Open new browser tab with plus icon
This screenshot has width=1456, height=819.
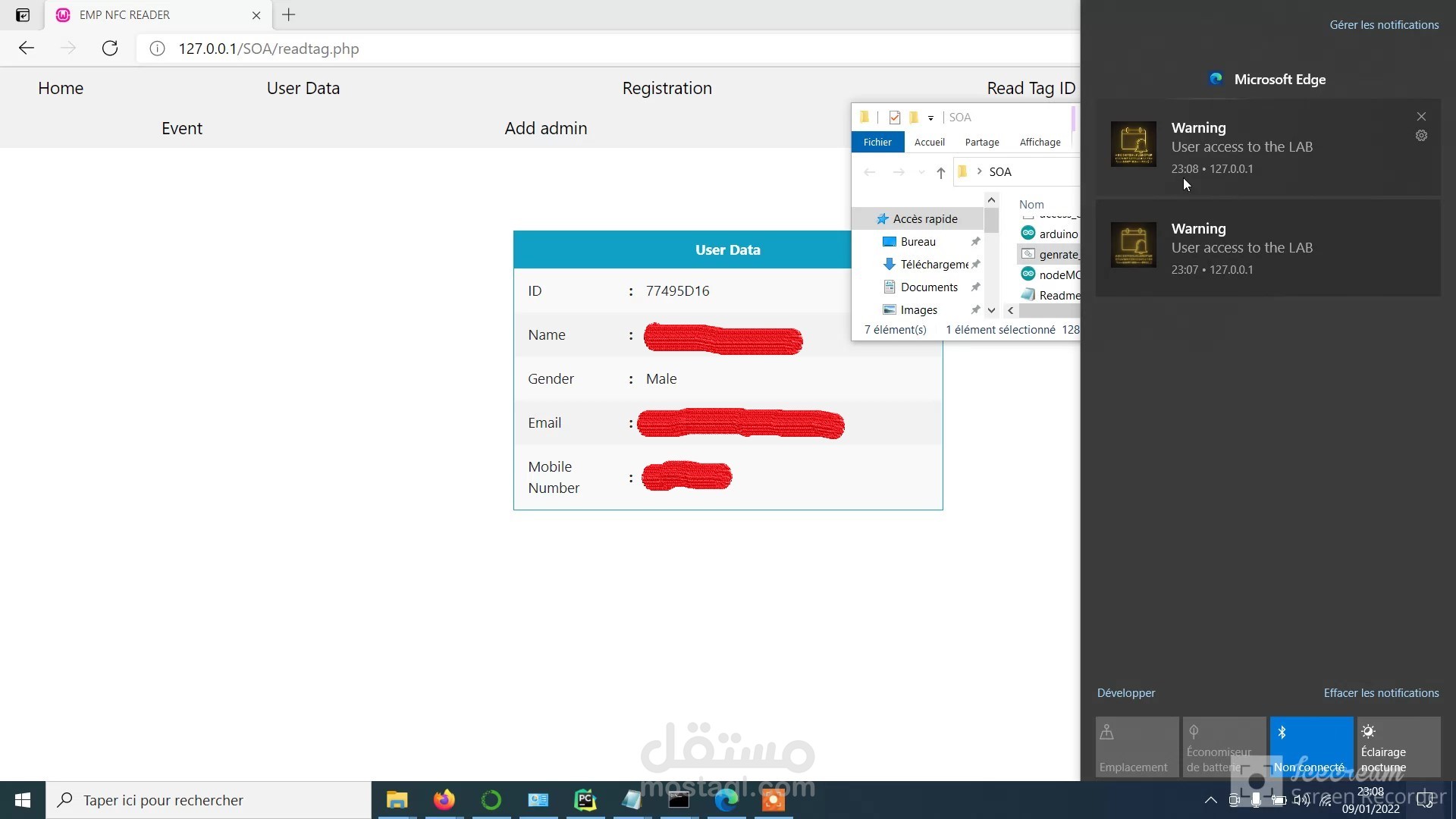(x=289, y=15)
